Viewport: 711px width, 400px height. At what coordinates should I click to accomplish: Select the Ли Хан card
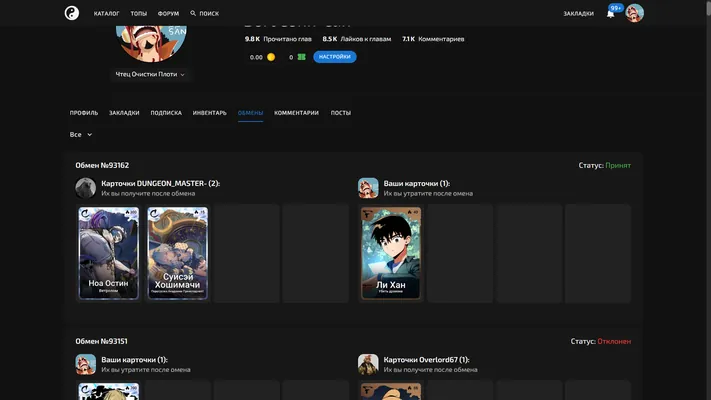tap(391, 253)
